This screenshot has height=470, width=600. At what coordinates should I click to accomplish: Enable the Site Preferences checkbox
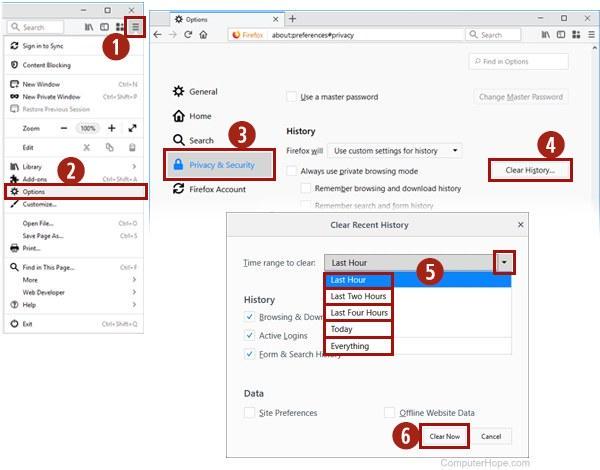(249, 413)
